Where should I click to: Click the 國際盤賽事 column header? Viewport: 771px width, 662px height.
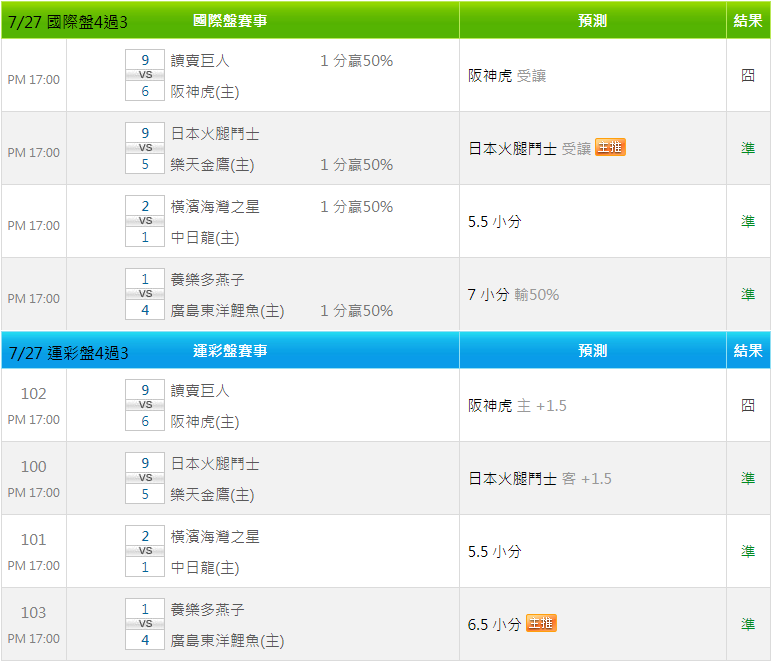point(230,21)
